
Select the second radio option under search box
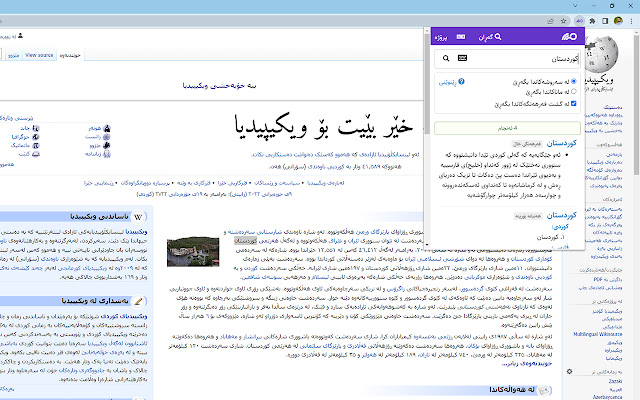coord(573,91)
